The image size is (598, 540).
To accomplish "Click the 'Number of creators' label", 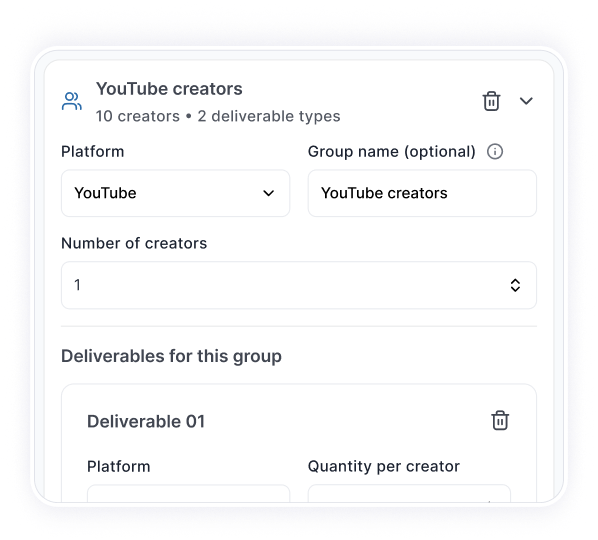I will point(134,243).
